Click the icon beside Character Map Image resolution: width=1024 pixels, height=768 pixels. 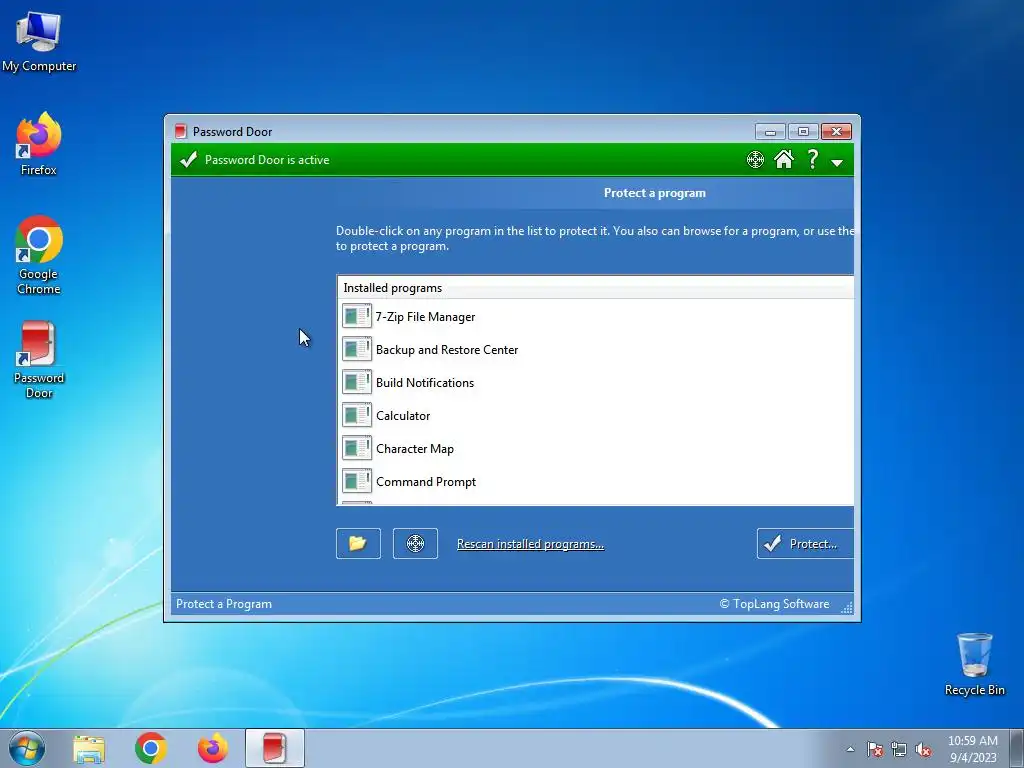[x=357, y=448]
